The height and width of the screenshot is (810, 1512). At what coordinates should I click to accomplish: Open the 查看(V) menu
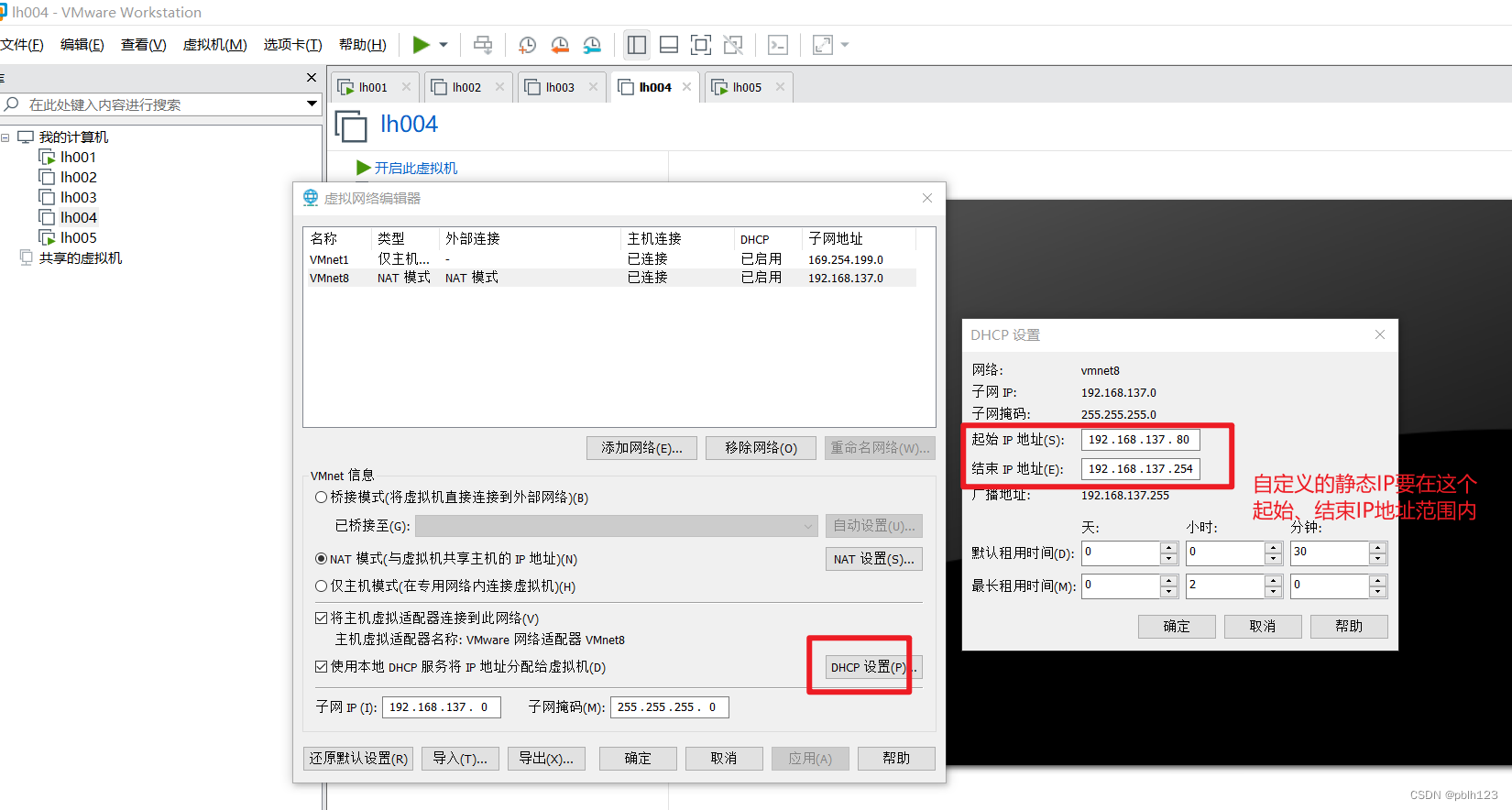(144, 45)
